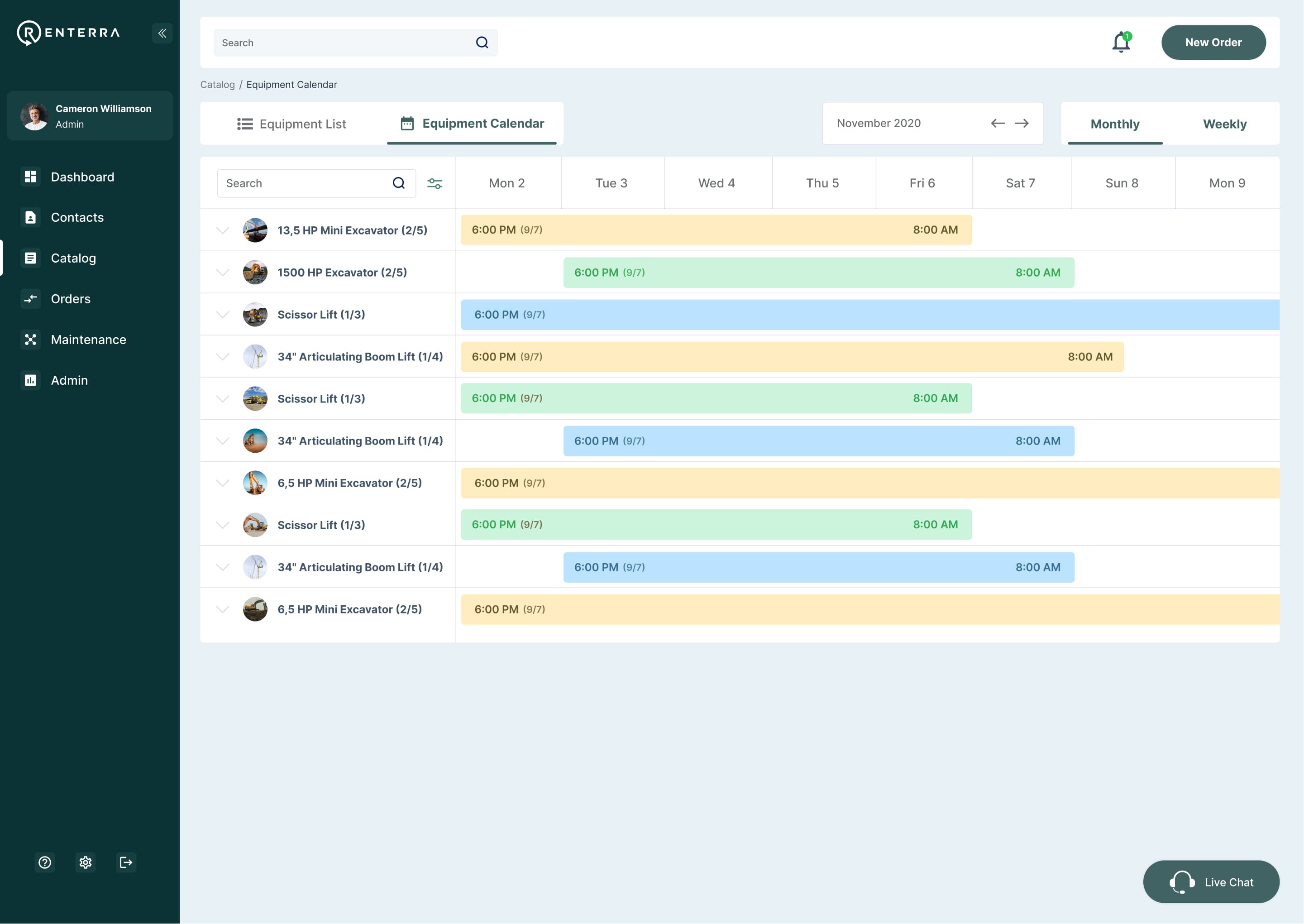Click 13,5 HP Mini Excavator (2/5) name
This screenshot has height=924, width=1304.
[353, 230]
